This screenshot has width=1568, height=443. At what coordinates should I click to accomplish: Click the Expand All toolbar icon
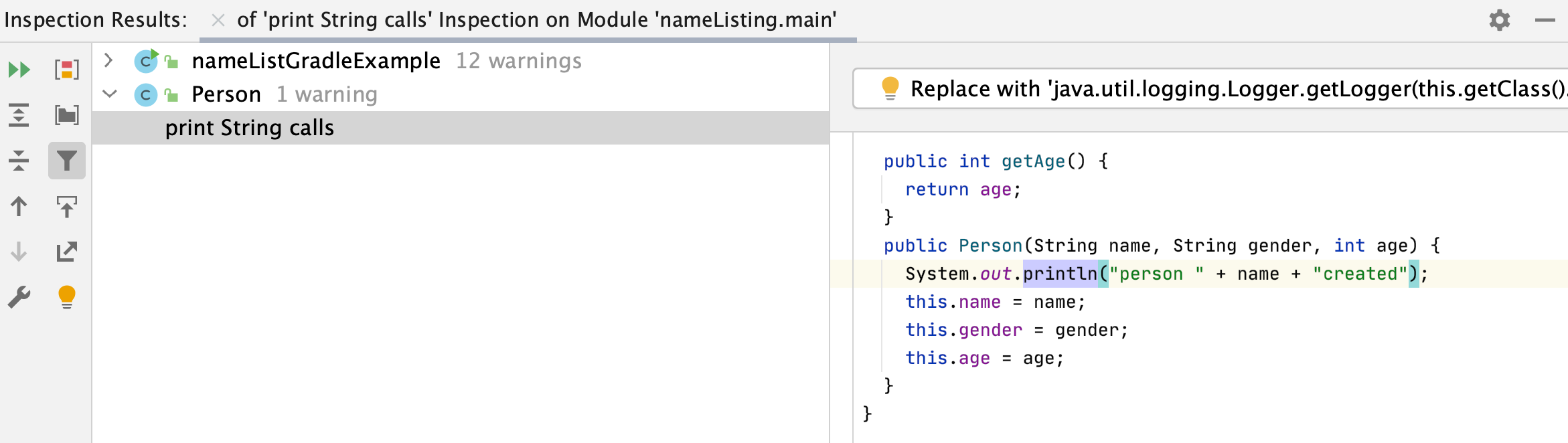19,115
